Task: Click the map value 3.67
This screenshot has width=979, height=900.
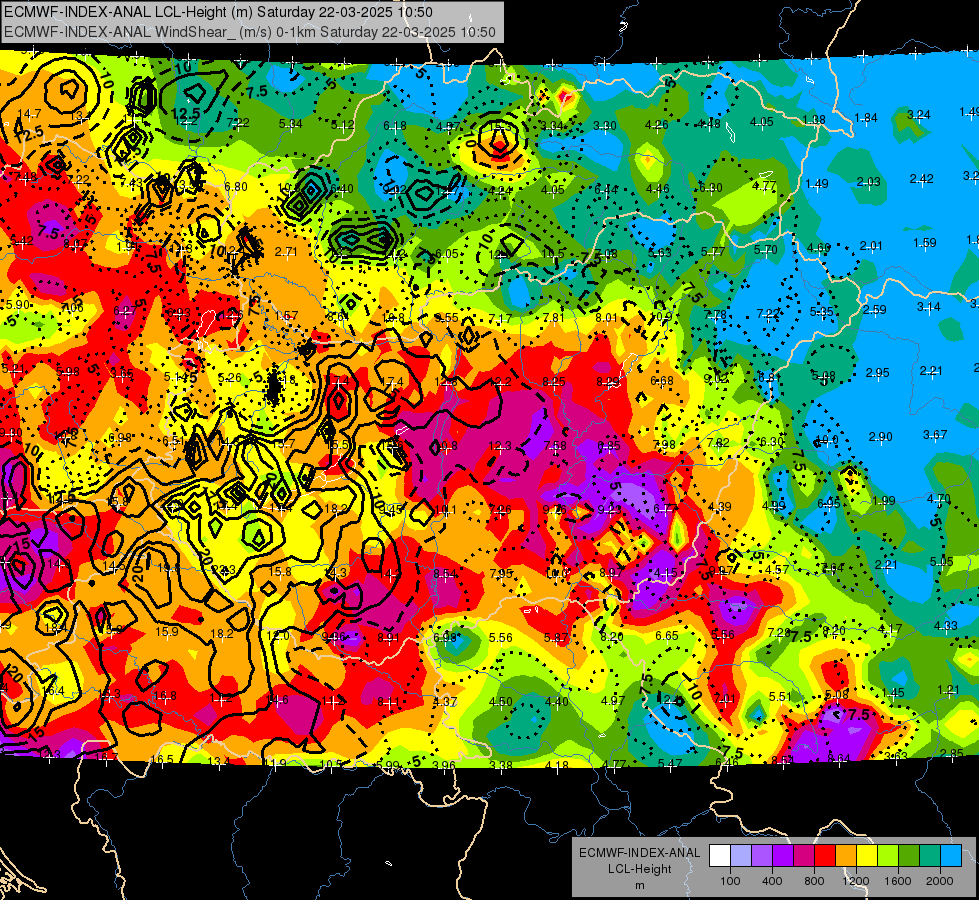Action: [x=935, y=434]
